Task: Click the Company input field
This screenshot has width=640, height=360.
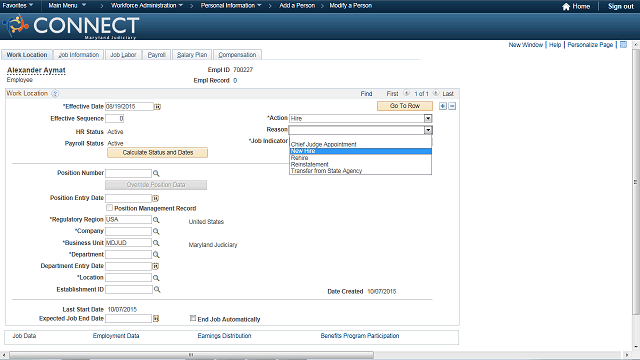Action: click(x=129, y=231)
